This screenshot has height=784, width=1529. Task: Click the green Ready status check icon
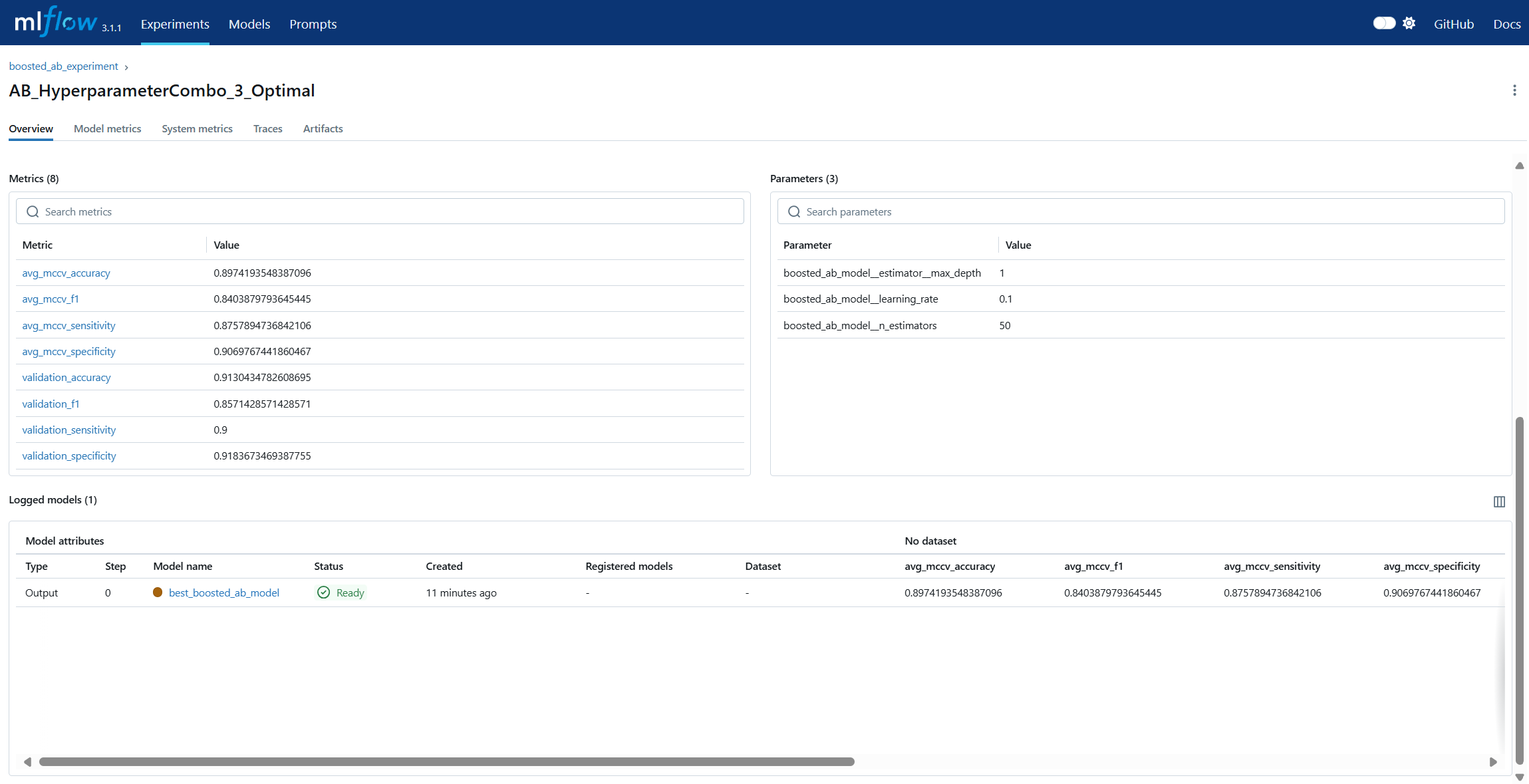point(323,592)
